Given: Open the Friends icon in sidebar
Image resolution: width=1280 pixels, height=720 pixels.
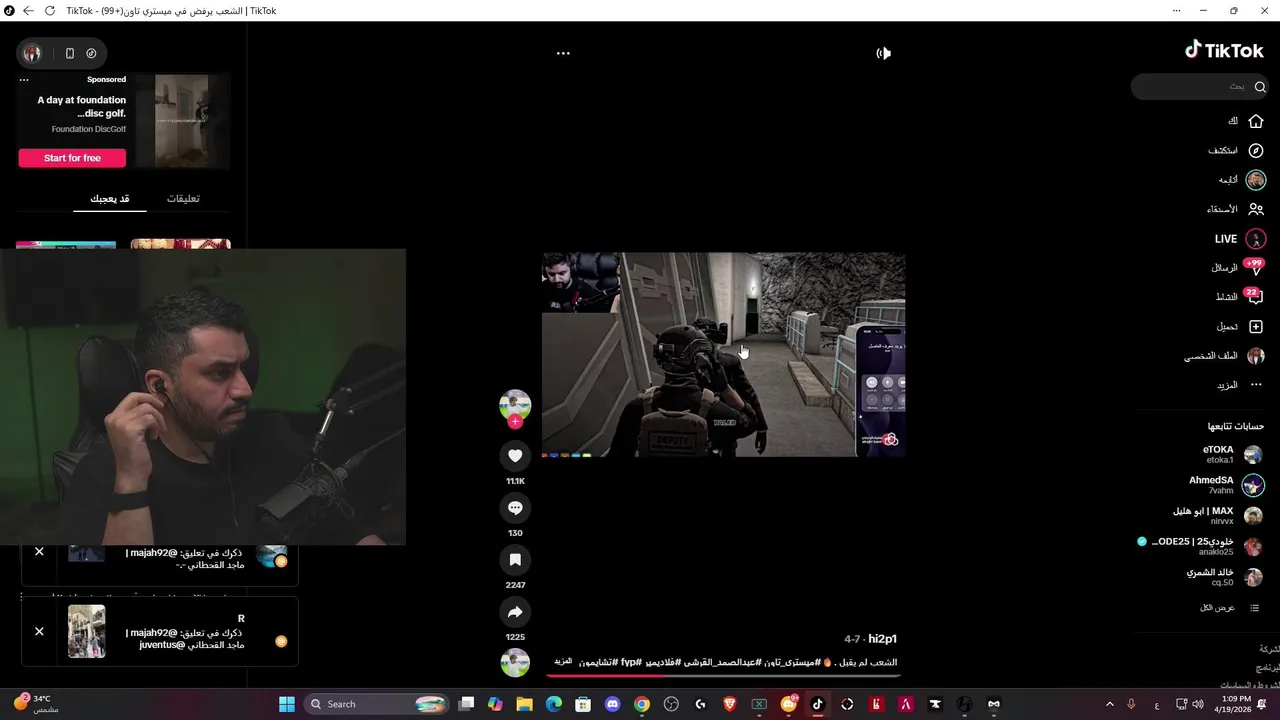Looking at the screenshot, I should coord(1256,209).
